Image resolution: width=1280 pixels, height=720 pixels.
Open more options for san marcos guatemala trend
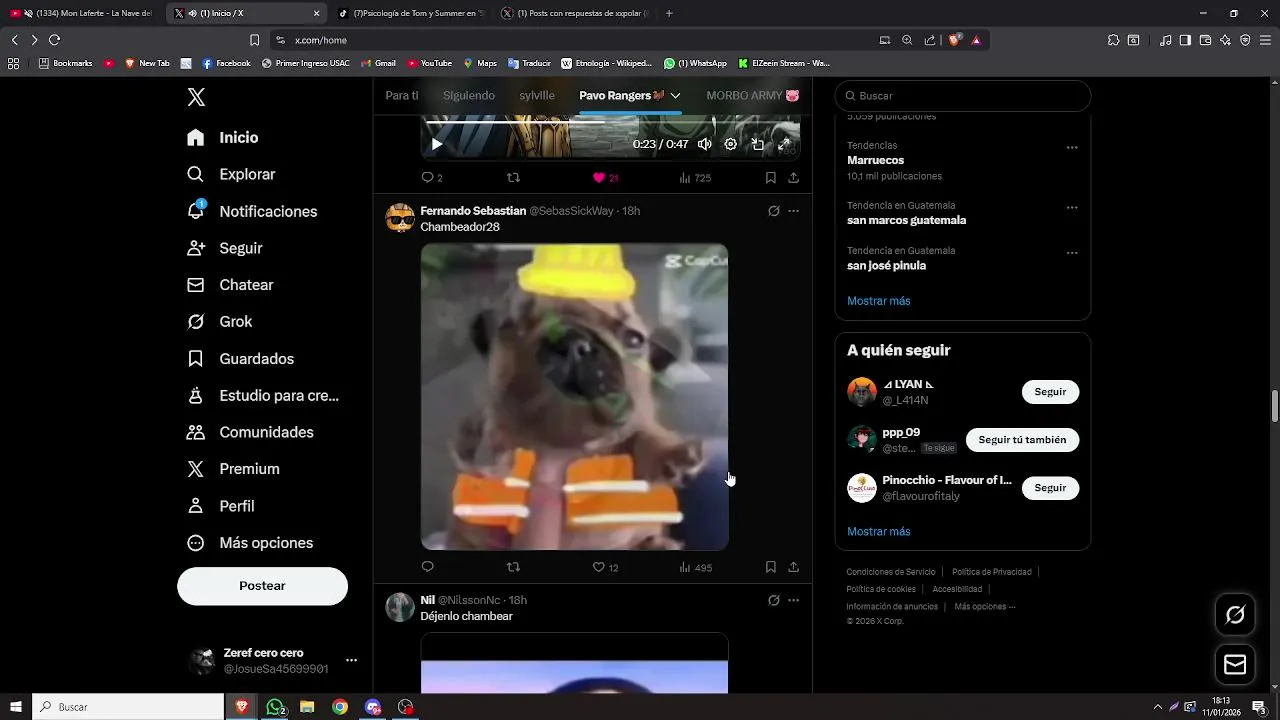click(x=1072, y=208)
